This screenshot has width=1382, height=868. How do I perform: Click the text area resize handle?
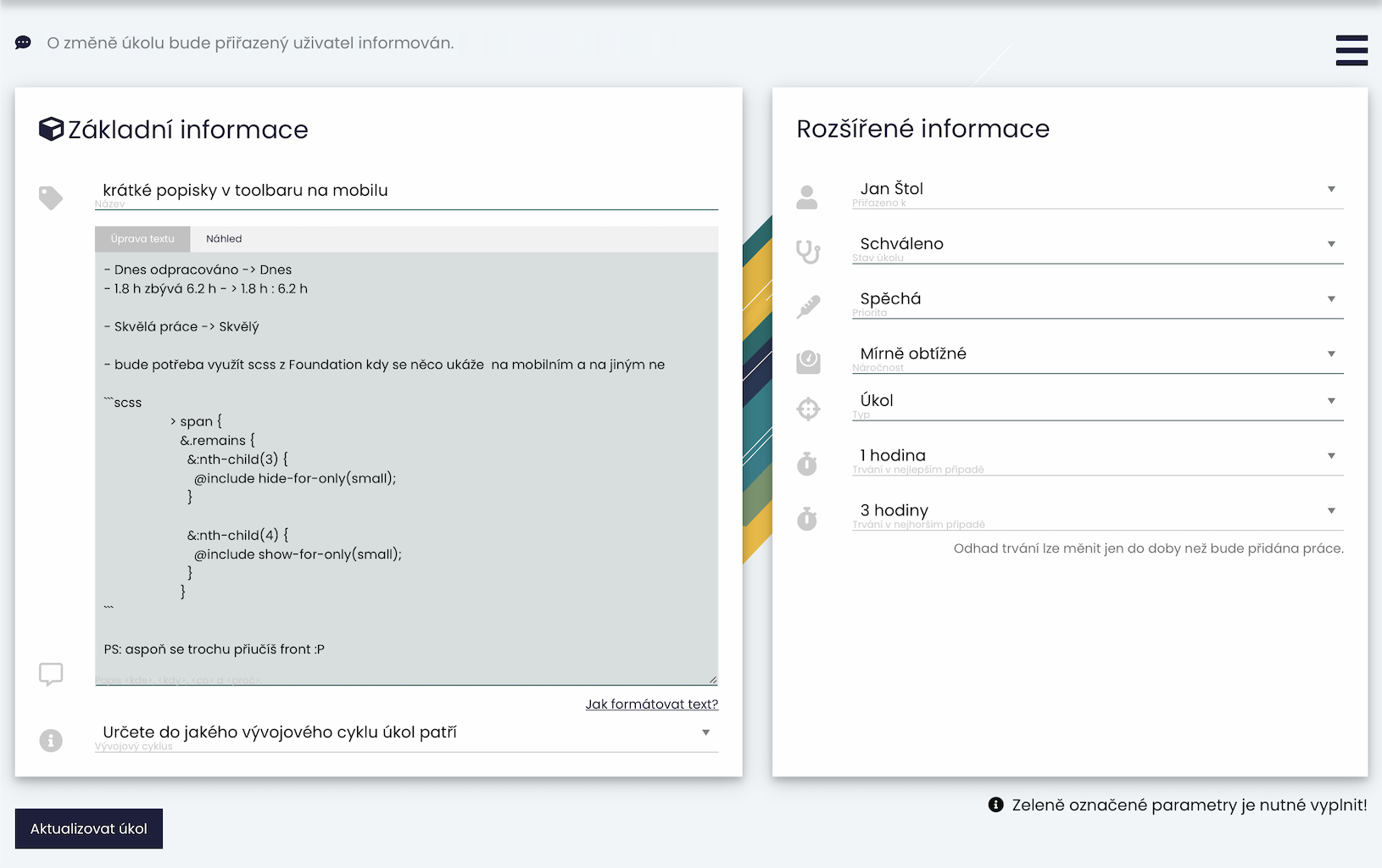[712, 679]
